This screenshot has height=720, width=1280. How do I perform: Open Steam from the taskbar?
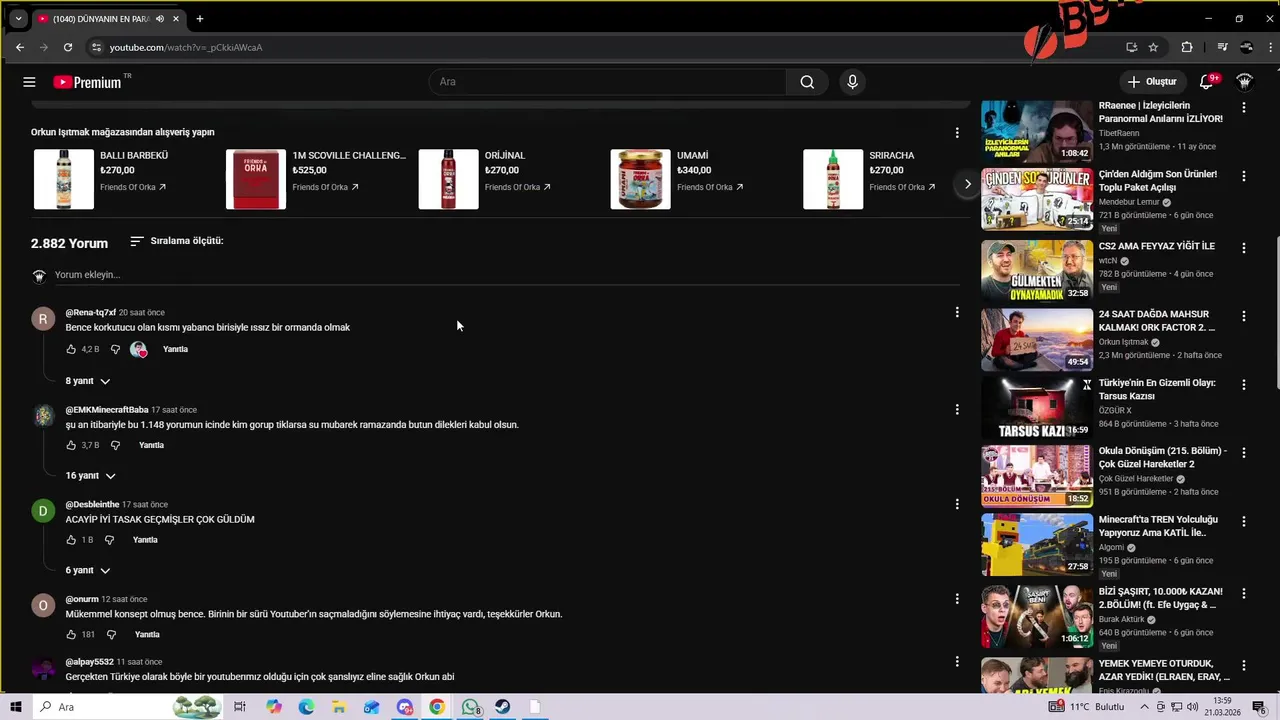[x=503, y=707]
